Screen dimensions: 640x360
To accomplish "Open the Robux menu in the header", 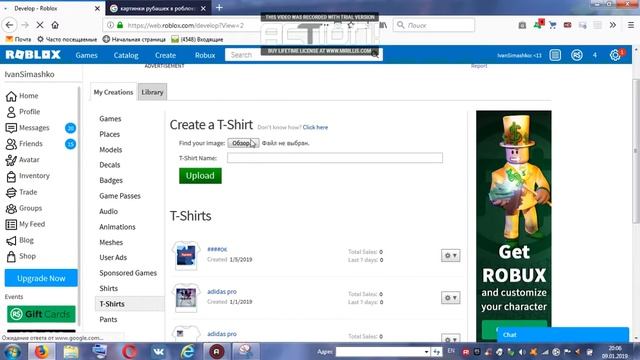I will pyautogui.click(x=205, y=55).
